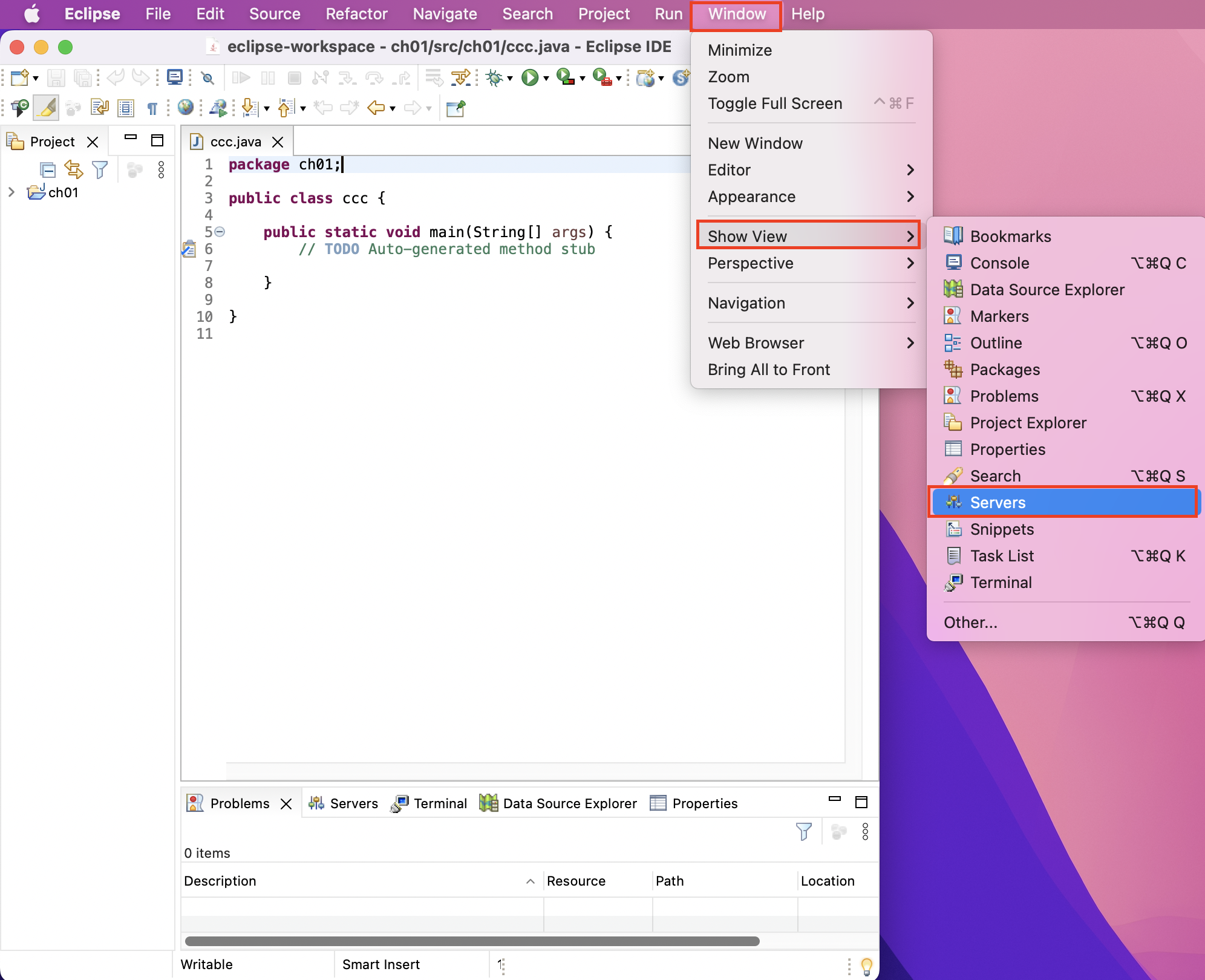This screenshot has width=1205, height=980.
Task: Click the Run (green play) toolbar button
Action: 529,77
